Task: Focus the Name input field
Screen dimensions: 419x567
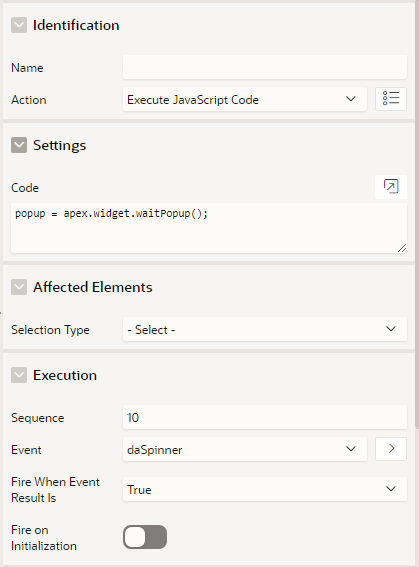Action: click(x=265, y=67)
